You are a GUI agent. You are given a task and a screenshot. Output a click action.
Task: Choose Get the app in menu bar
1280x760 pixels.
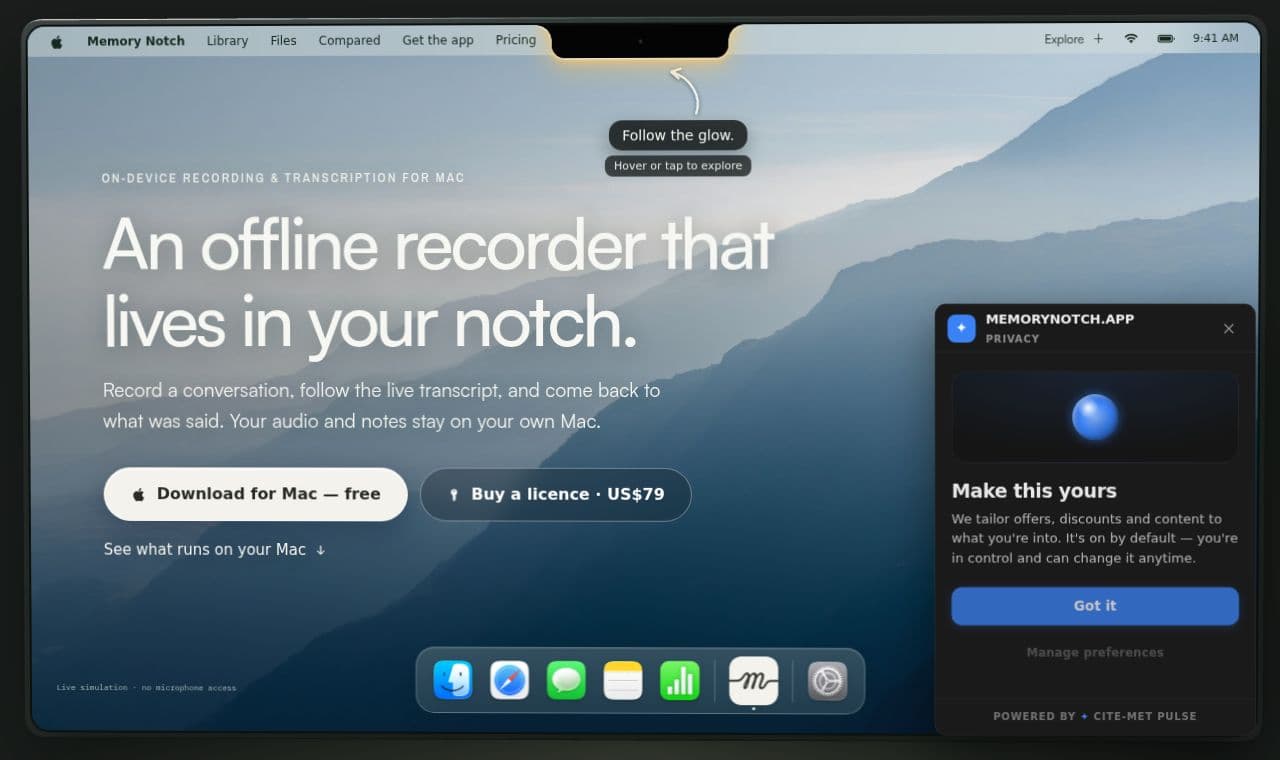[438, 41]
